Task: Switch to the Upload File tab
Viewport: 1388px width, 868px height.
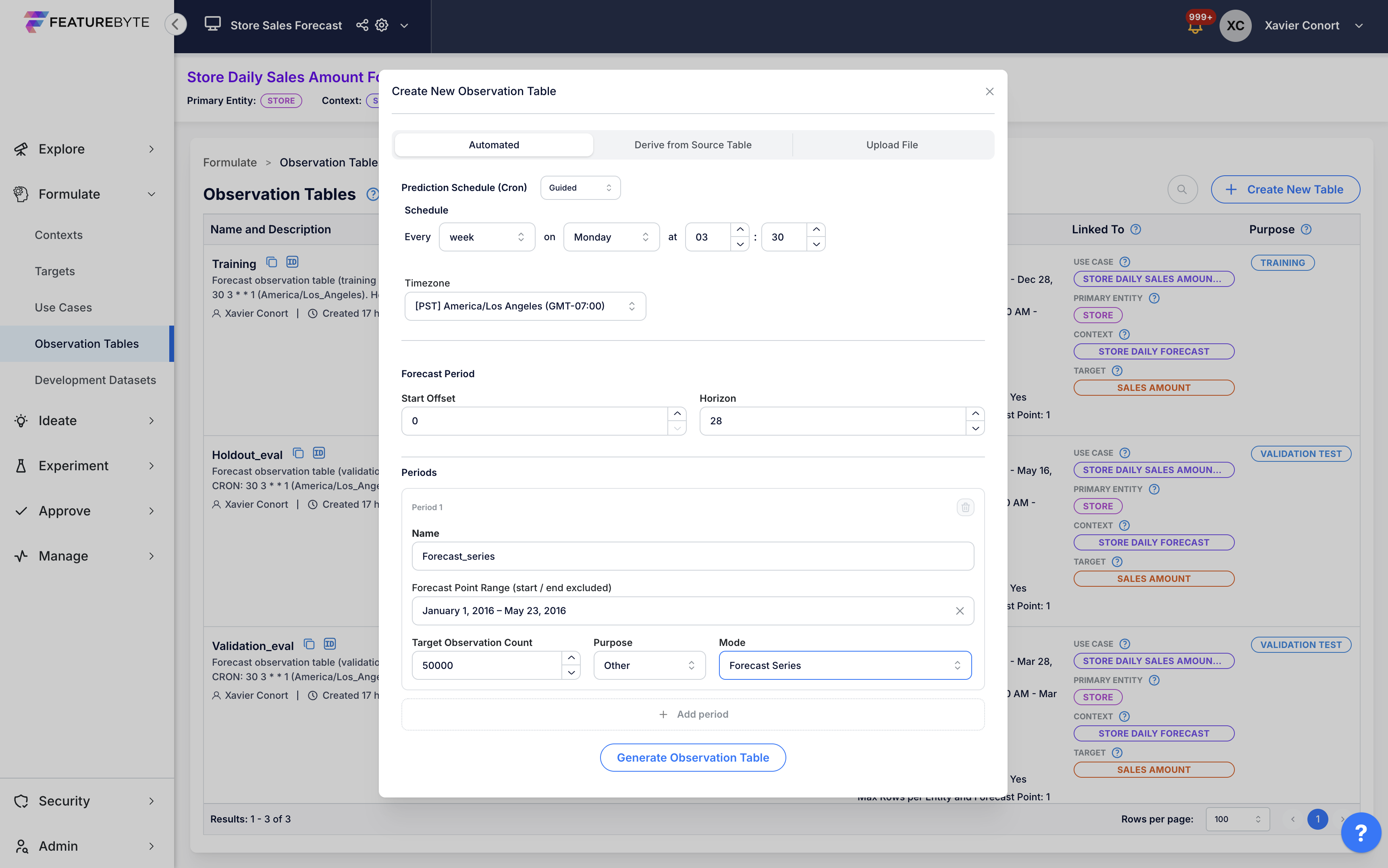Action: tap(891, 145)
